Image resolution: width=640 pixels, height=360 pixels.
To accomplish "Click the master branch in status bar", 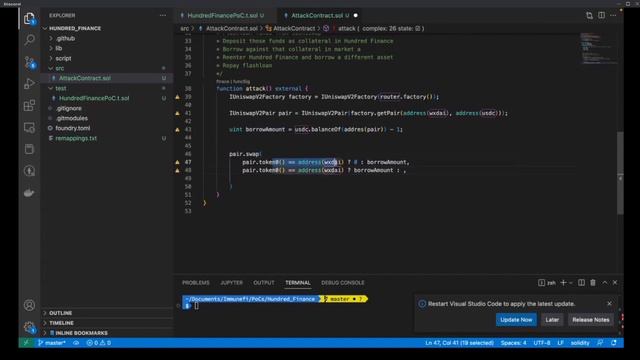I will click(52, 343).
